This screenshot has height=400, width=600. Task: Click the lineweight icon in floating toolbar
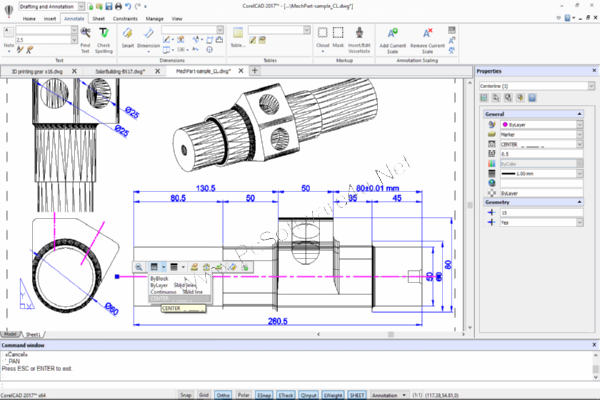174,267
